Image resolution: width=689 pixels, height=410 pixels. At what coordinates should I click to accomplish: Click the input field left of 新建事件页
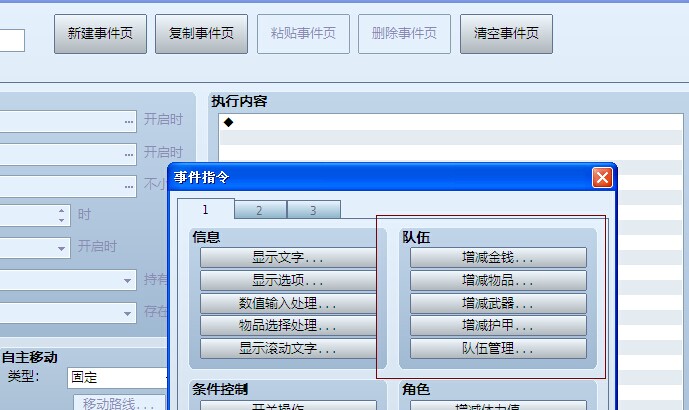[x=12, y=40]
